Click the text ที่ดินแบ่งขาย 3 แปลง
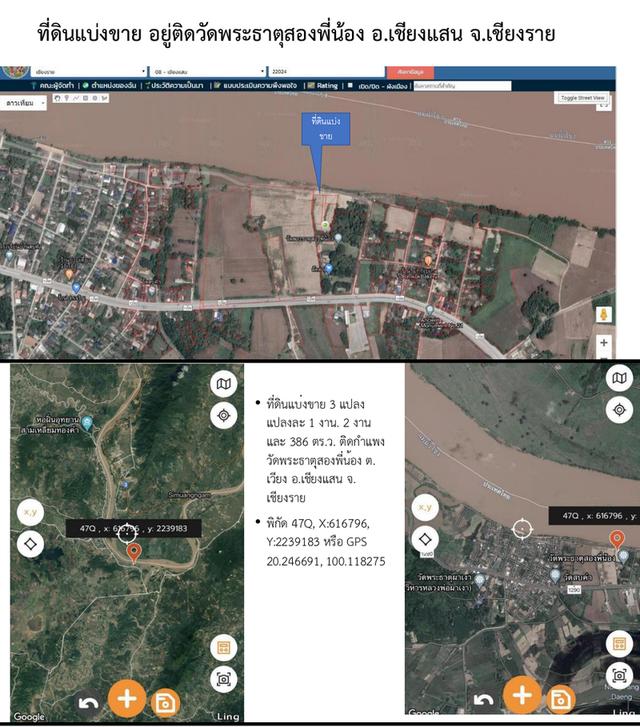640x727 pixels. [315, 404]
